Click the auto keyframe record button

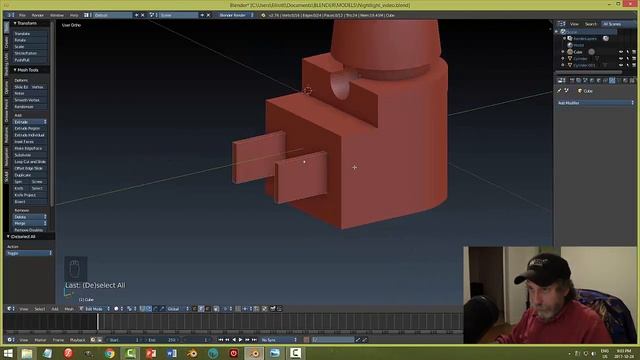(307, 340)
